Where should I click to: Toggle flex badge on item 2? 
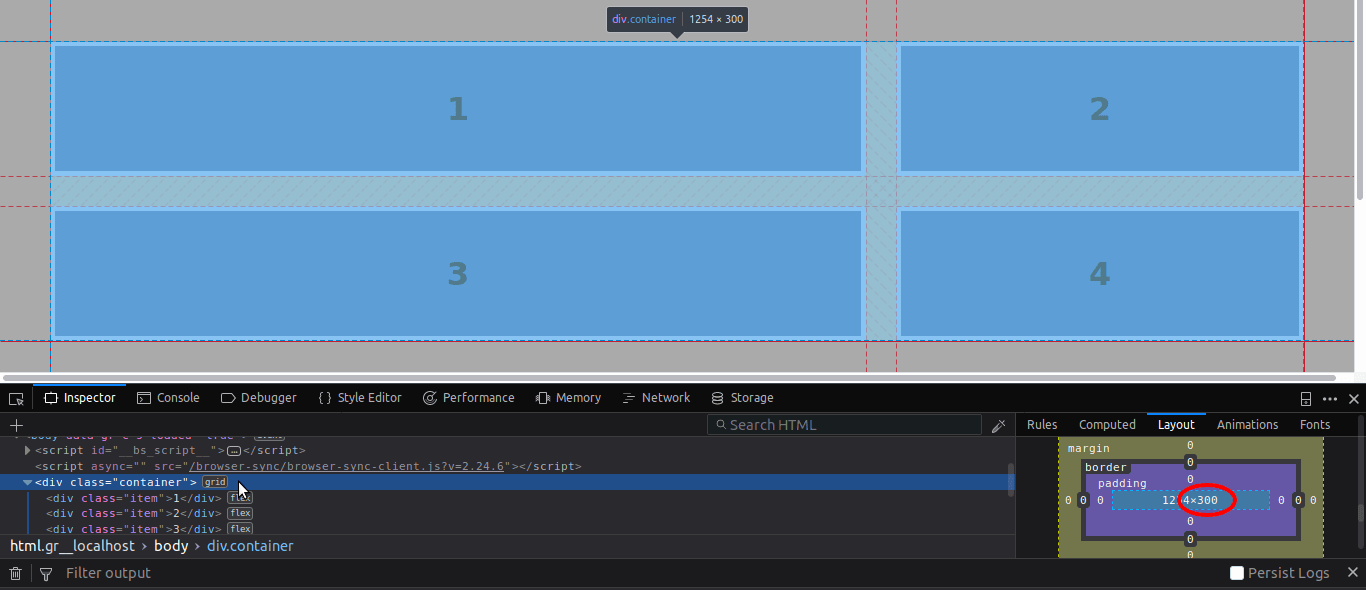(x=240, y=513)
